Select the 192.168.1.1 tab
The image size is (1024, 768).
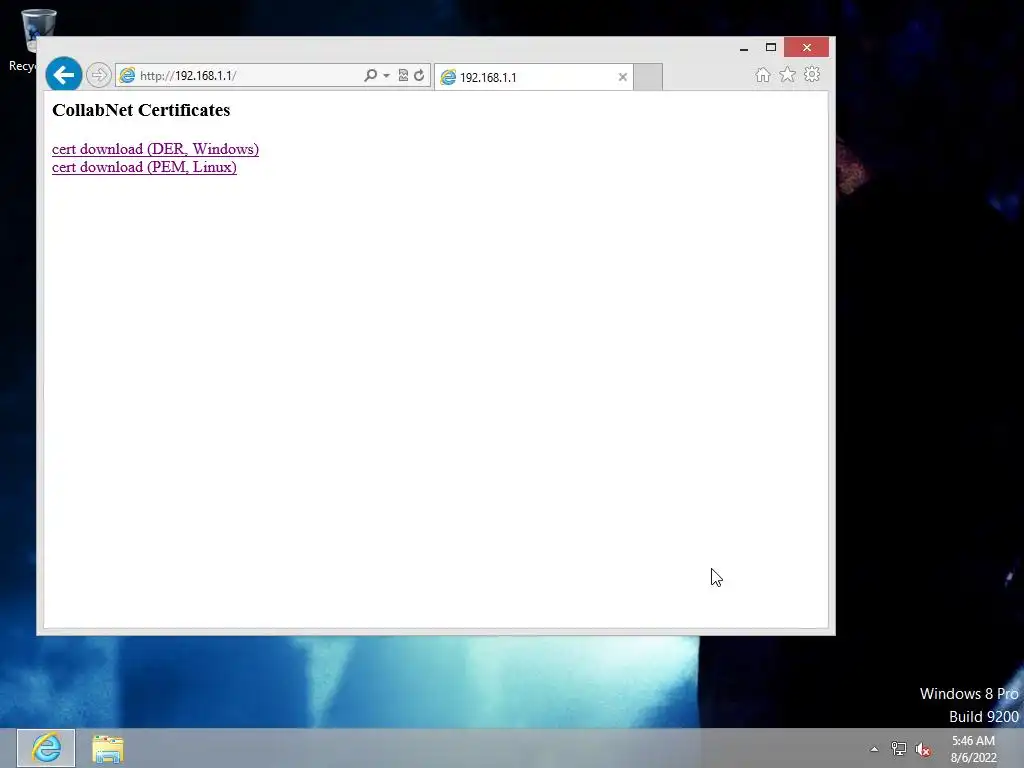533,77
